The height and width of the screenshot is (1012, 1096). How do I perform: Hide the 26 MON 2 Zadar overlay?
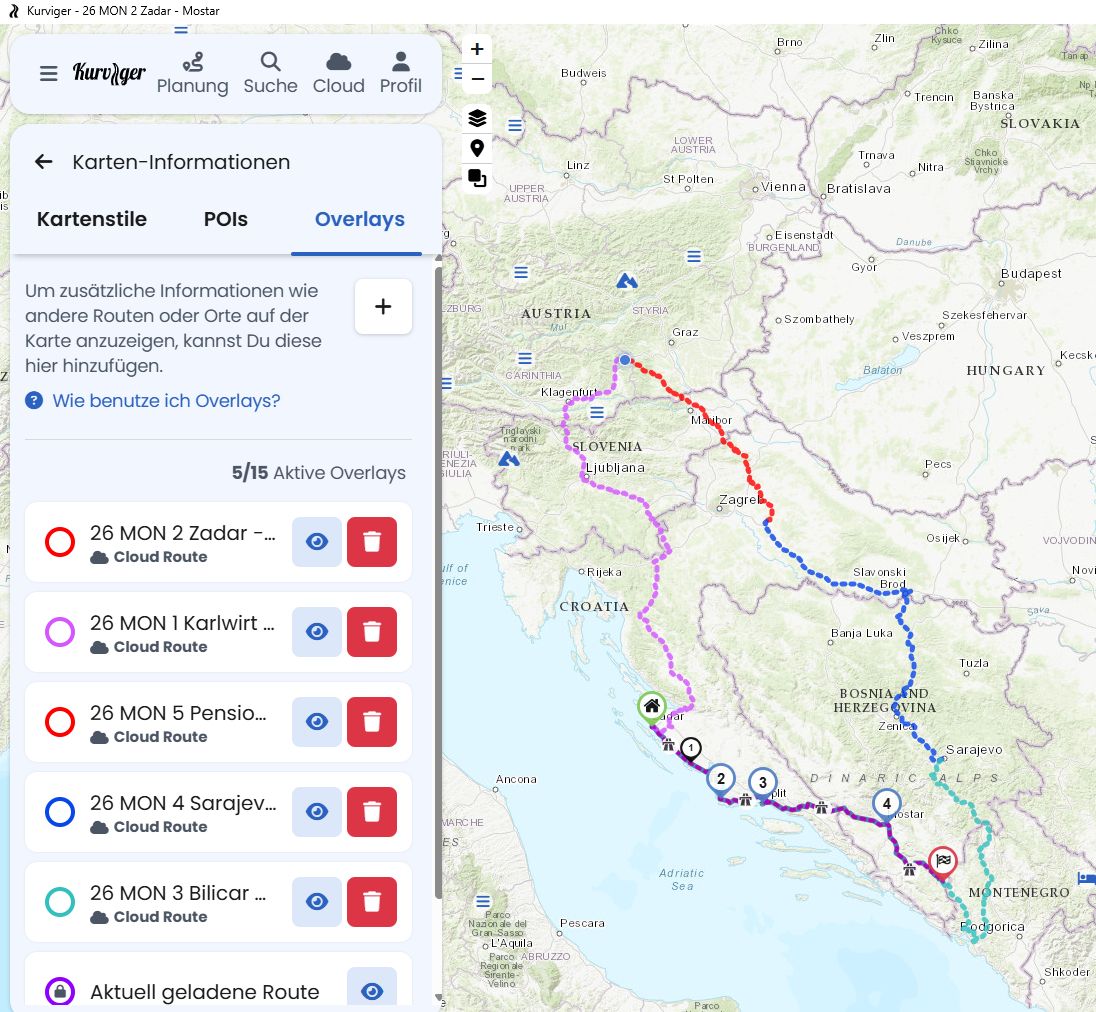(317, 542)
